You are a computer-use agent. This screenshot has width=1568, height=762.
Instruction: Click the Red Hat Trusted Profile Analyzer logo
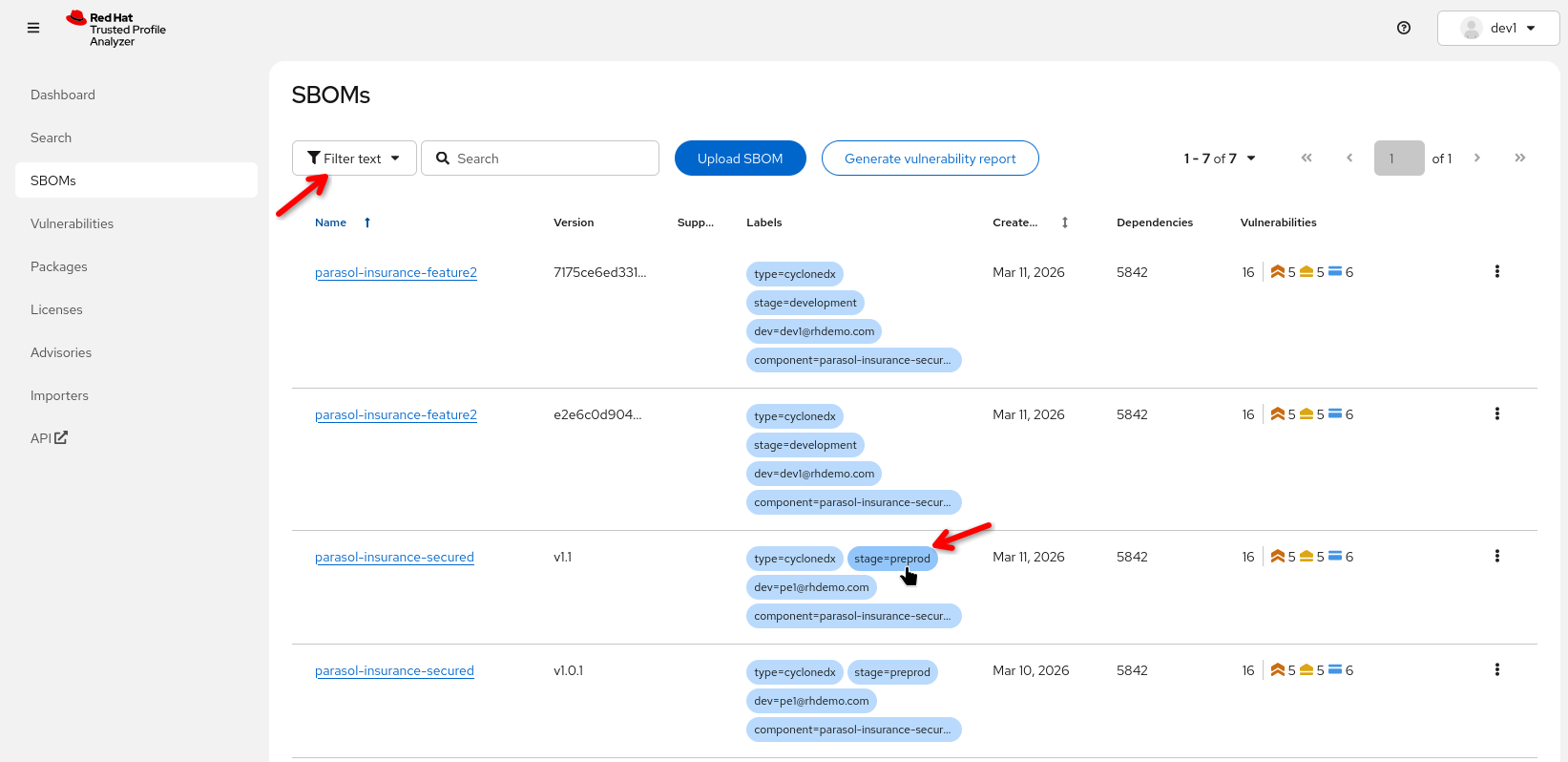pos(115,30)
